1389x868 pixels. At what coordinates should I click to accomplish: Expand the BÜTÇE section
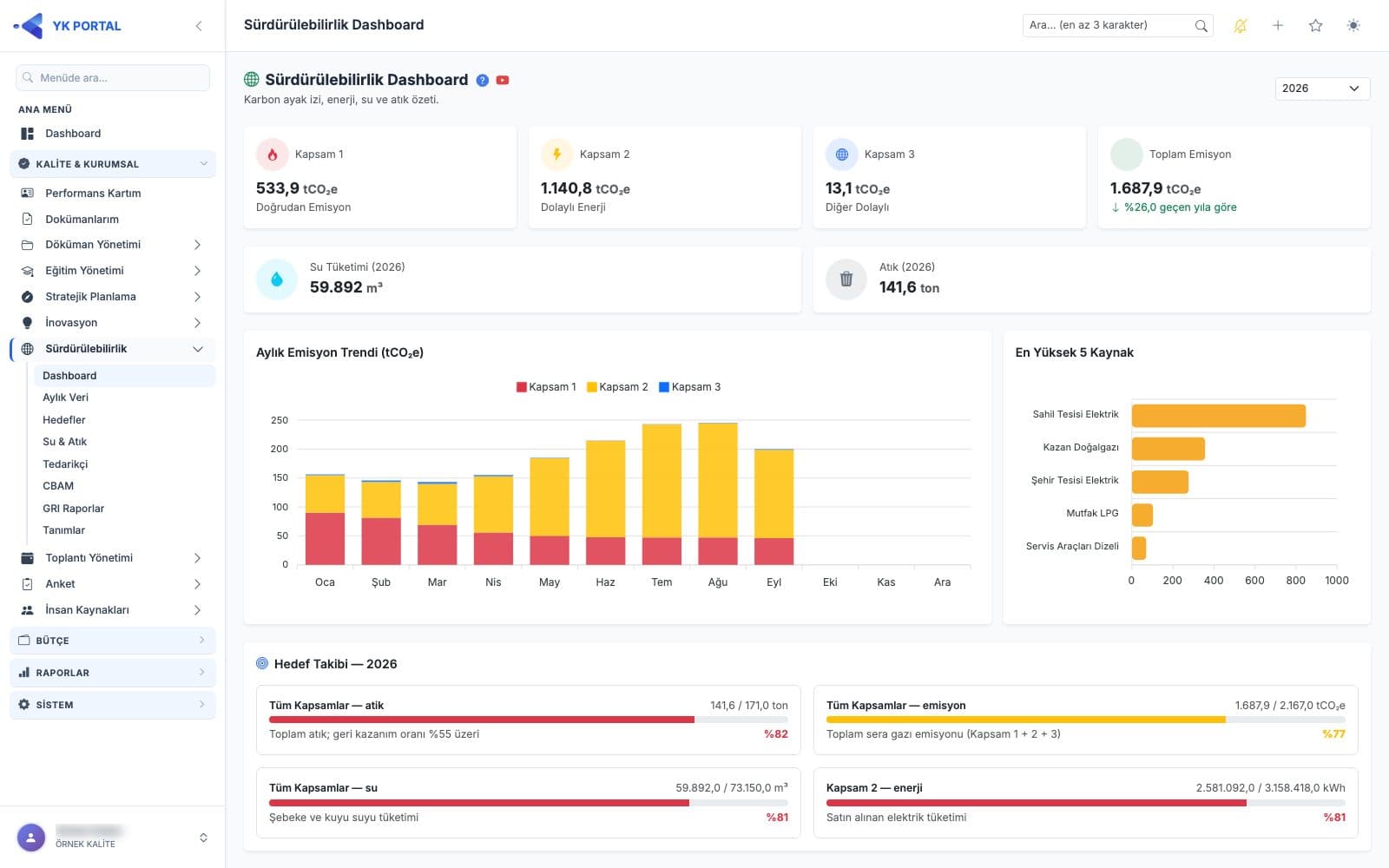pos(113,641)
